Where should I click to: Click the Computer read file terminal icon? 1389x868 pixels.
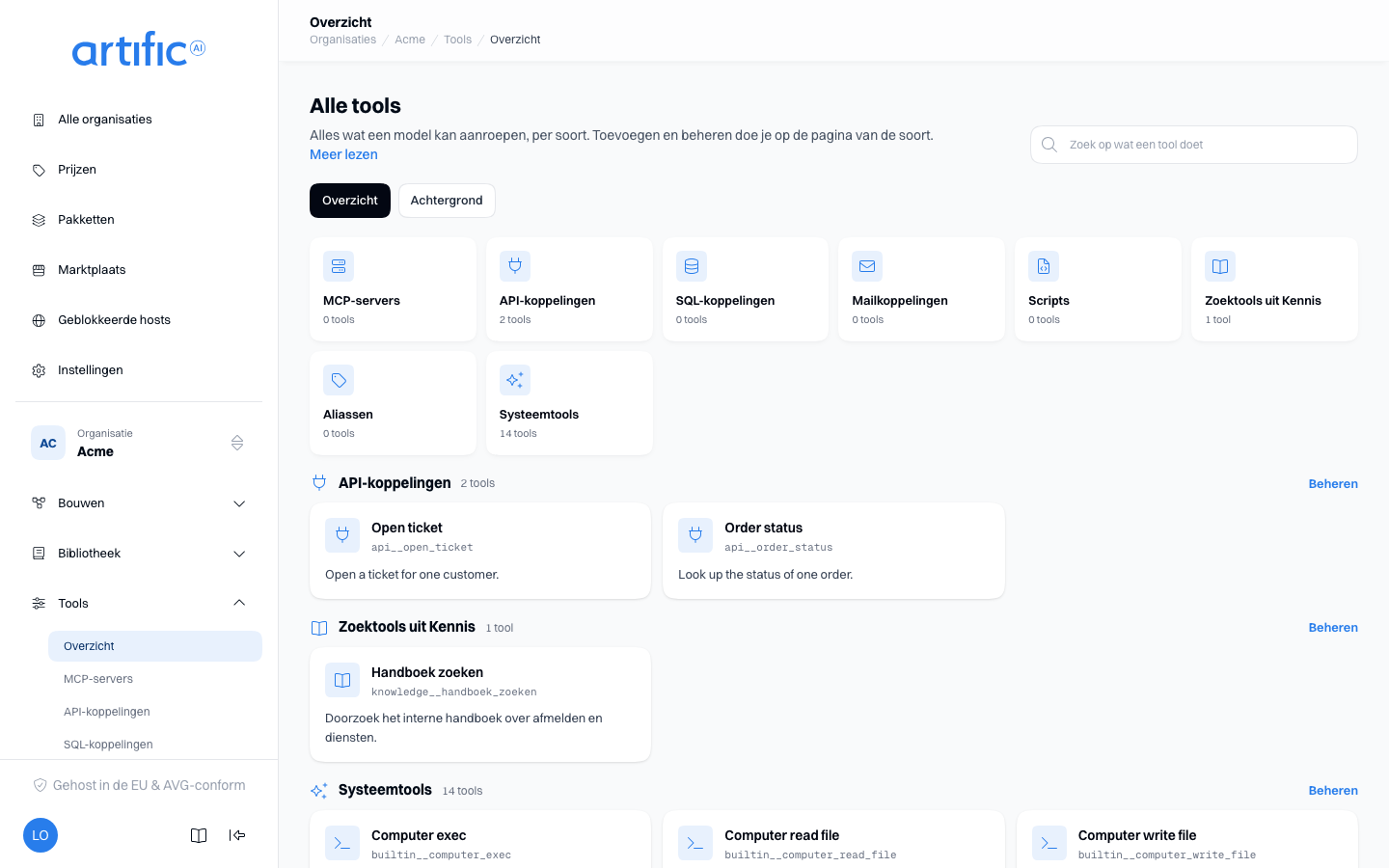[695, 843]
